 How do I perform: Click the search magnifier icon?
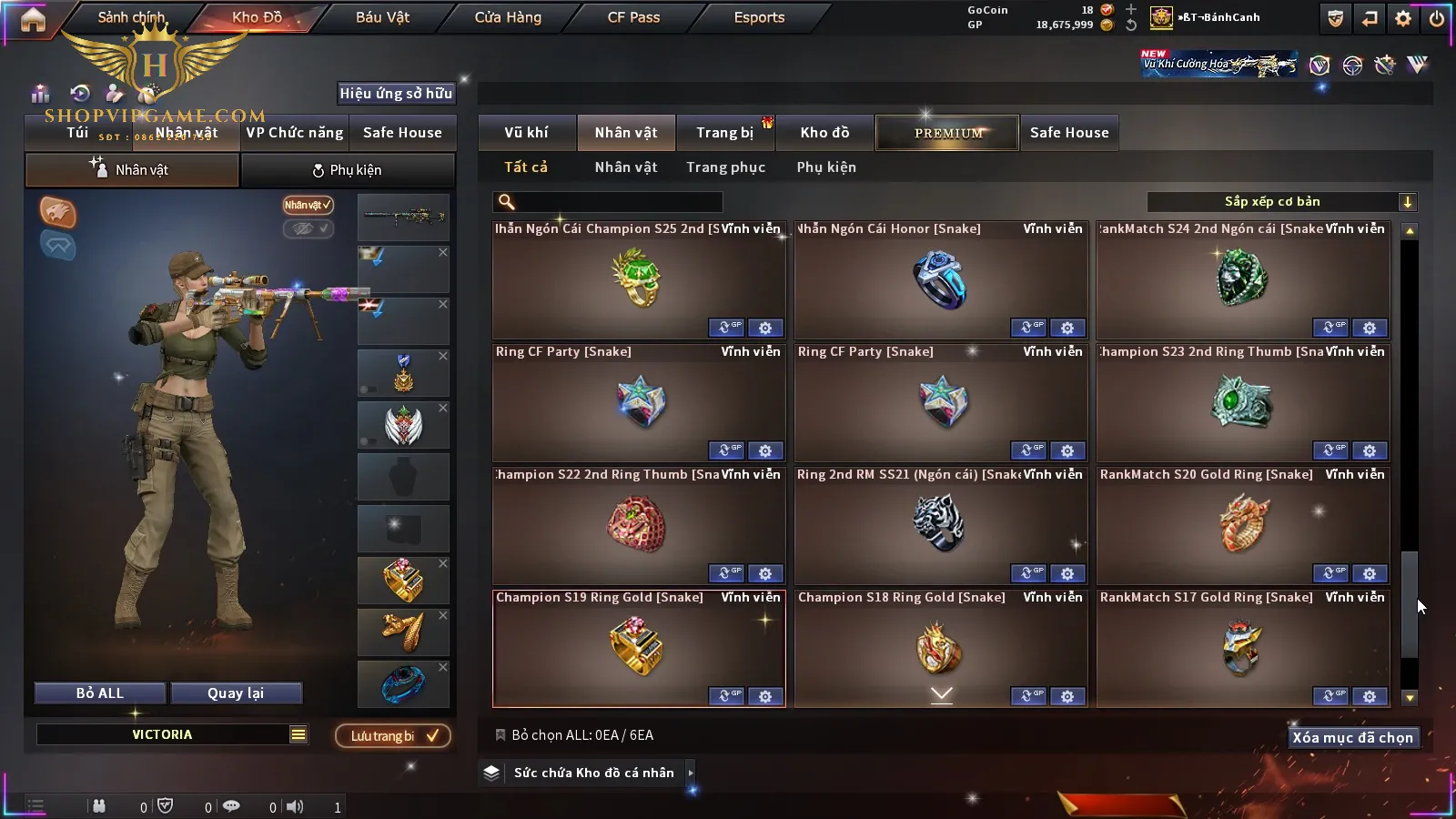coord(507,202)
